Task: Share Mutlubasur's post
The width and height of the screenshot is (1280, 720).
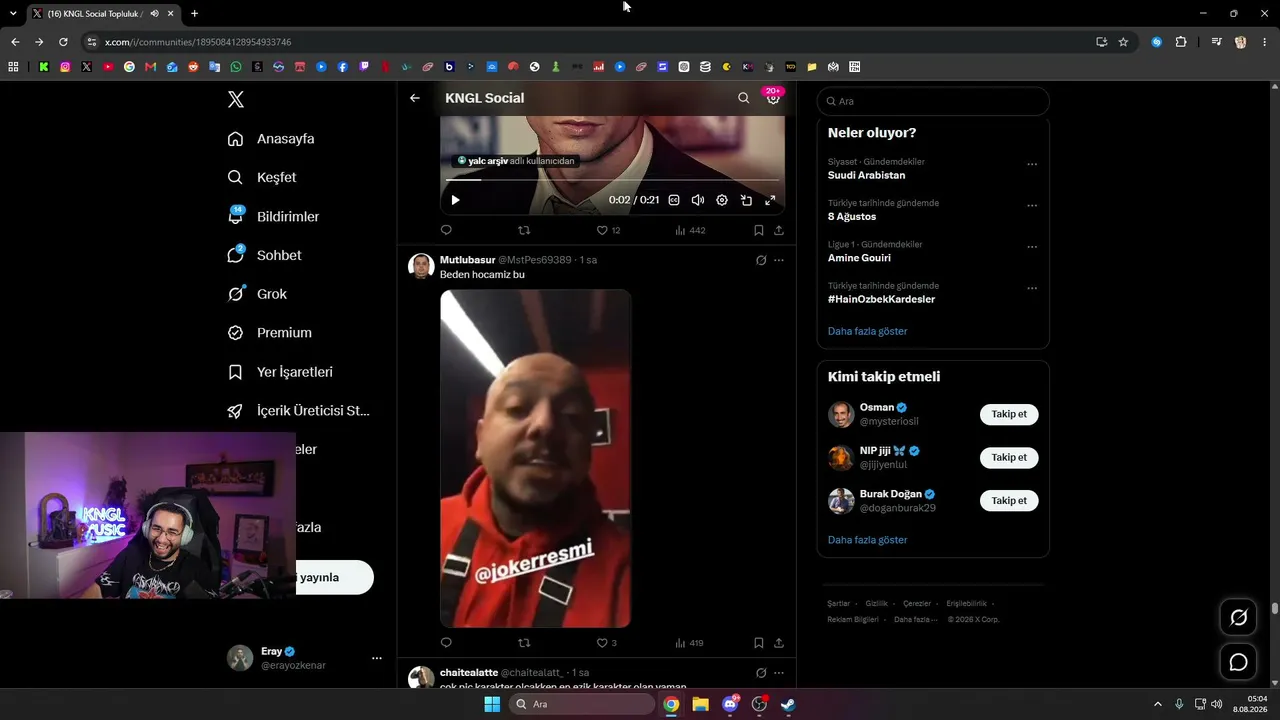Action: [779, 643]
